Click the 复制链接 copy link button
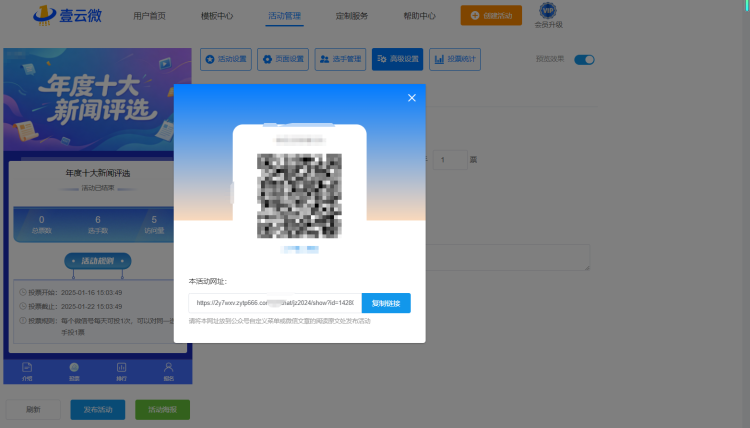 386,303
